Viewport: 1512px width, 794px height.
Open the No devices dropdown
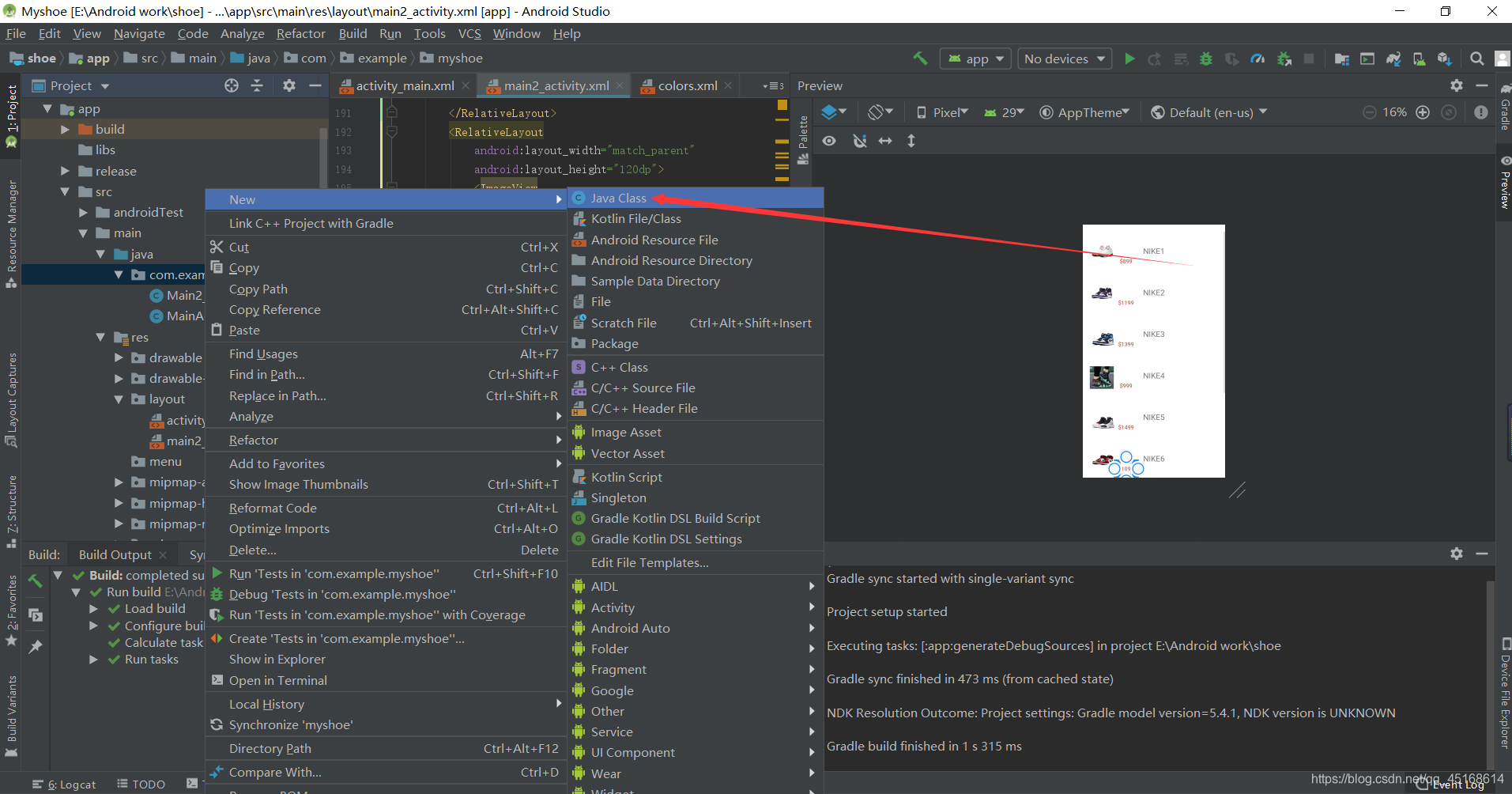(1063, 59)
